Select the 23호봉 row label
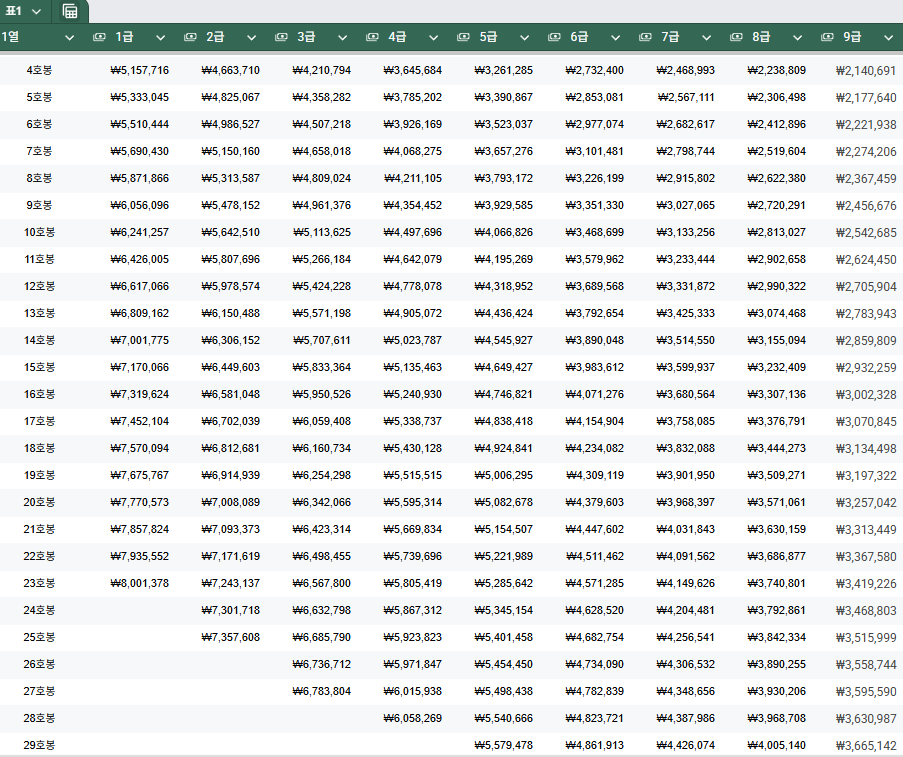The height and width of the screenshot is (757, 903). (39, 583)
